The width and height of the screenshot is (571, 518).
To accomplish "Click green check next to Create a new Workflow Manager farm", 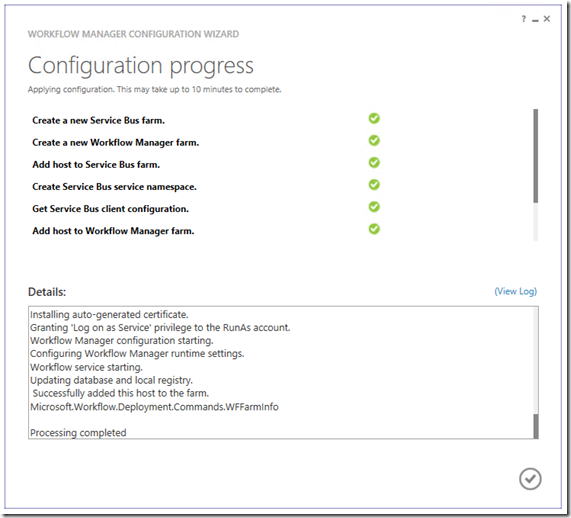I will click(374, 141).
